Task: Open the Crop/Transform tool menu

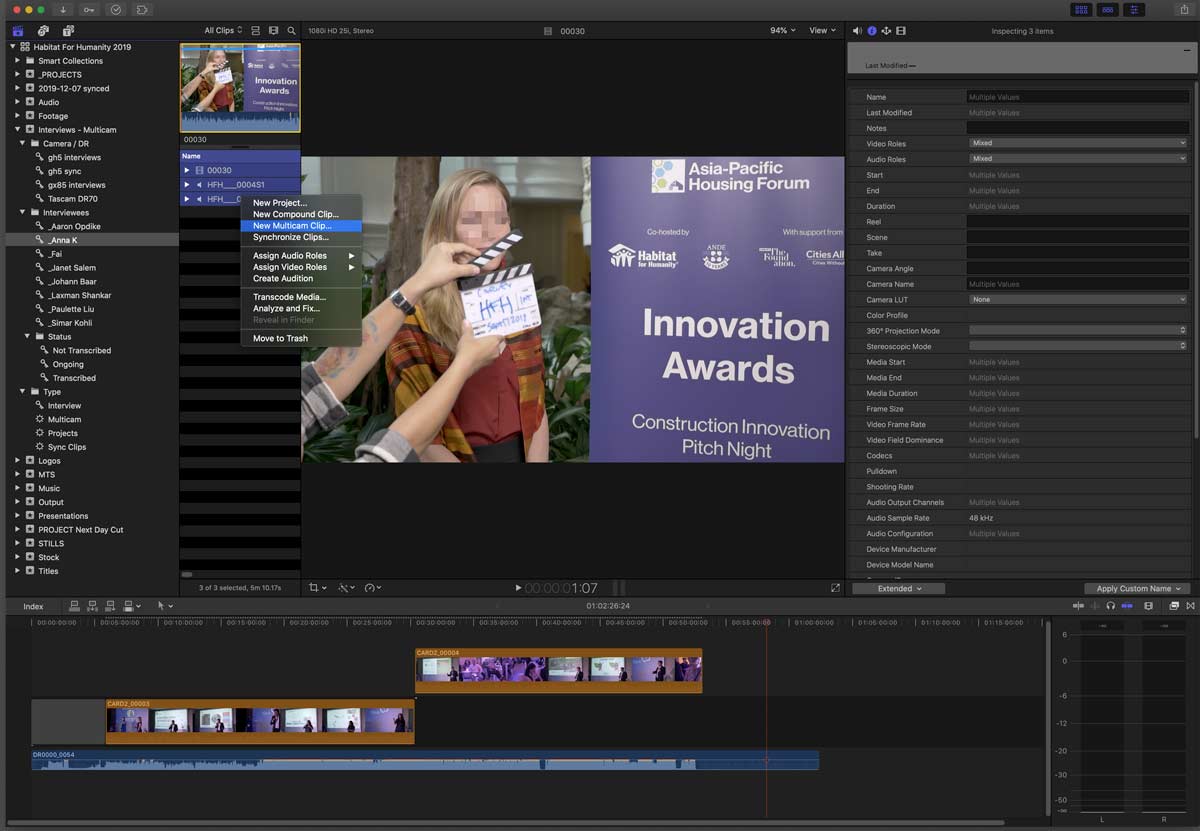Action: coord(318,588)
